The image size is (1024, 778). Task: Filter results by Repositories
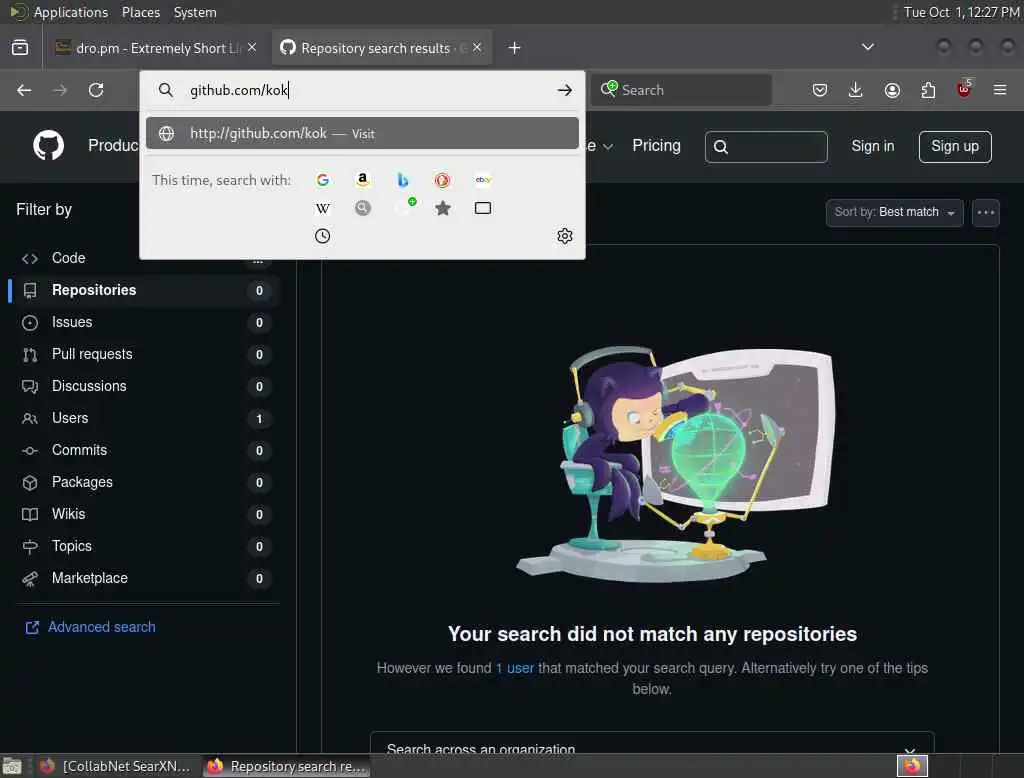[144, 290]
